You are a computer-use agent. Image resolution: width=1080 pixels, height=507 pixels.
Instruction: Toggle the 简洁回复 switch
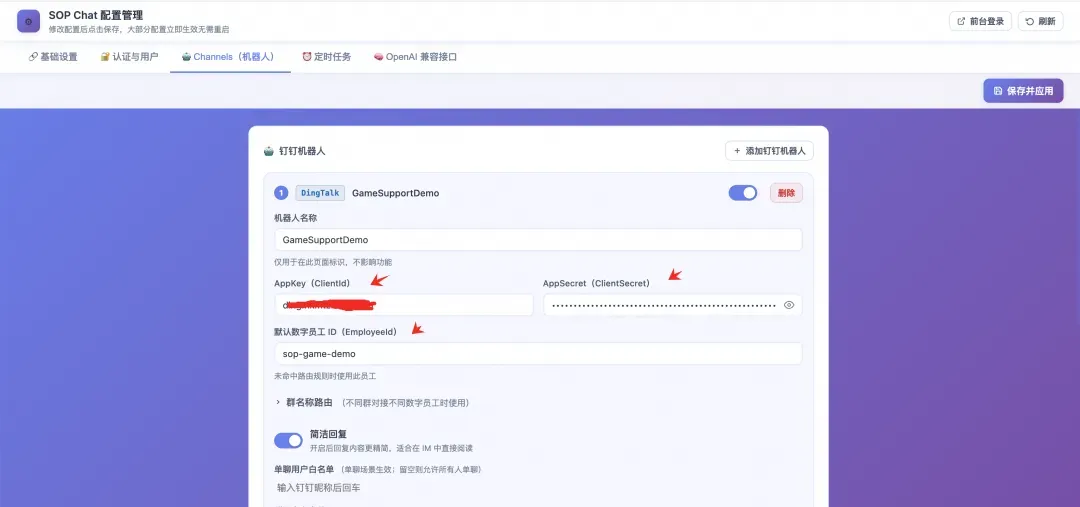pyautogui.click(x=288, y=441)
